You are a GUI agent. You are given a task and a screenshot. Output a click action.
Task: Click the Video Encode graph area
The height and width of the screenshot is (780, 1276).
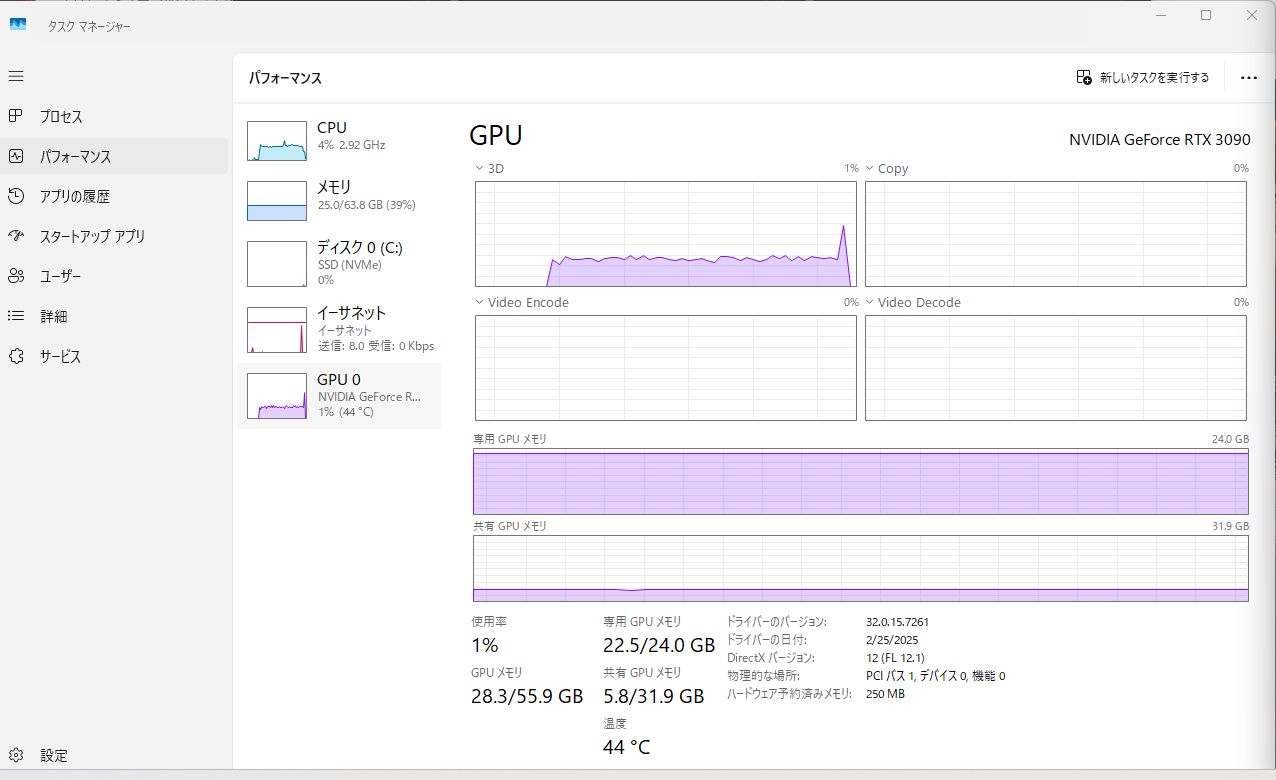pos(666,368)
